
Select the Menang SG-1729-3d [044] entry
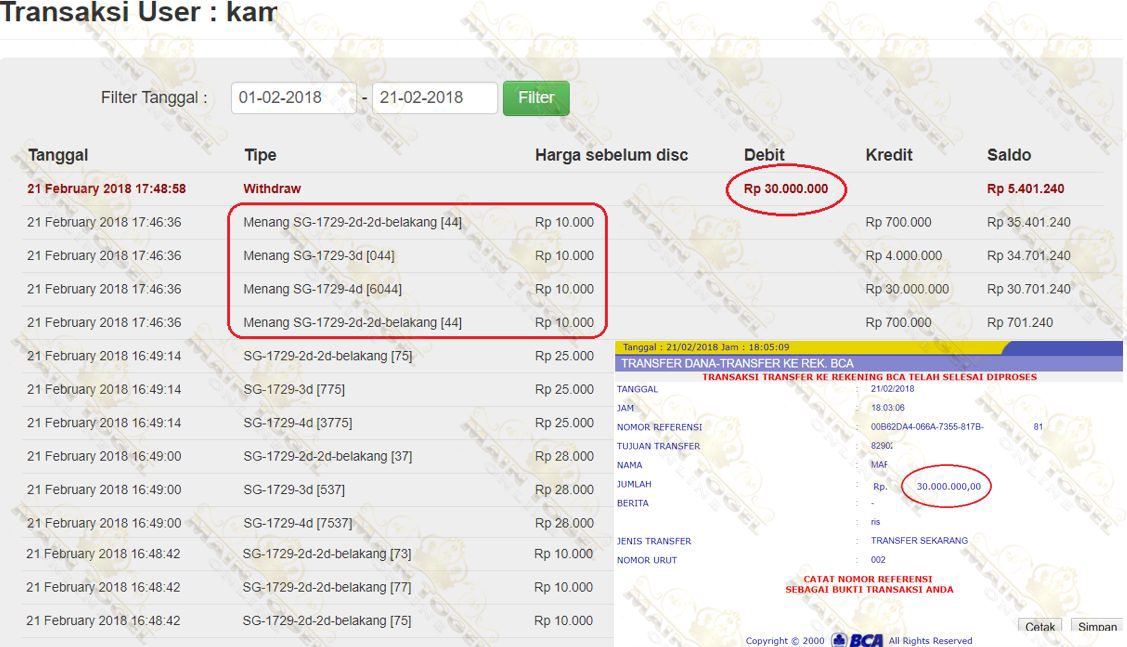[318, 256]
